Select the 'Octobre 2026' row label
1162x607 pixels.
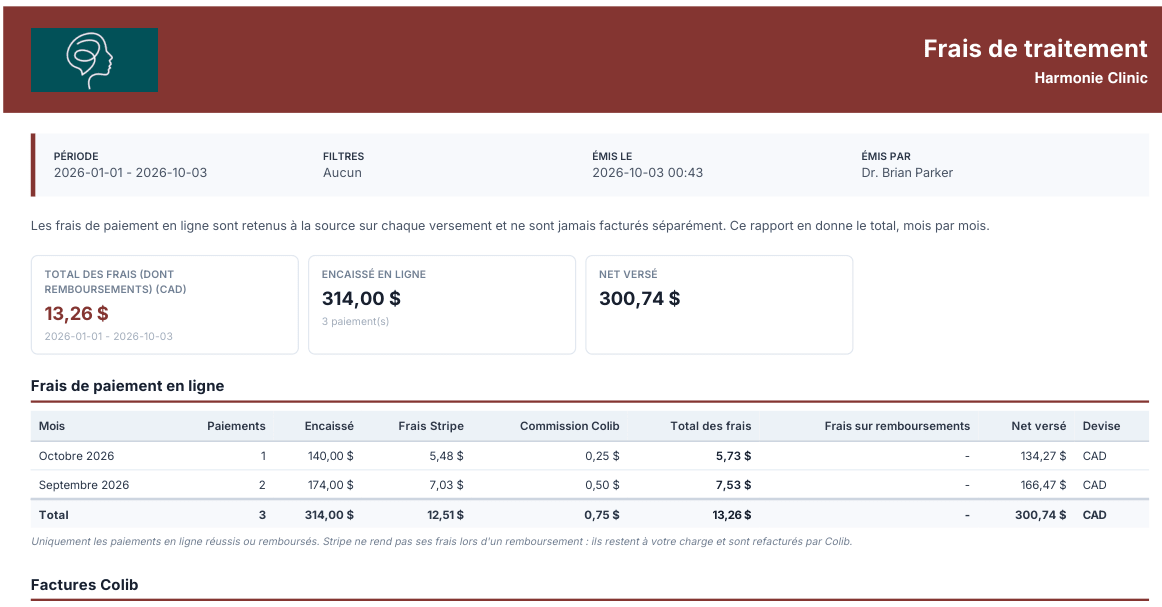(76, 456)
